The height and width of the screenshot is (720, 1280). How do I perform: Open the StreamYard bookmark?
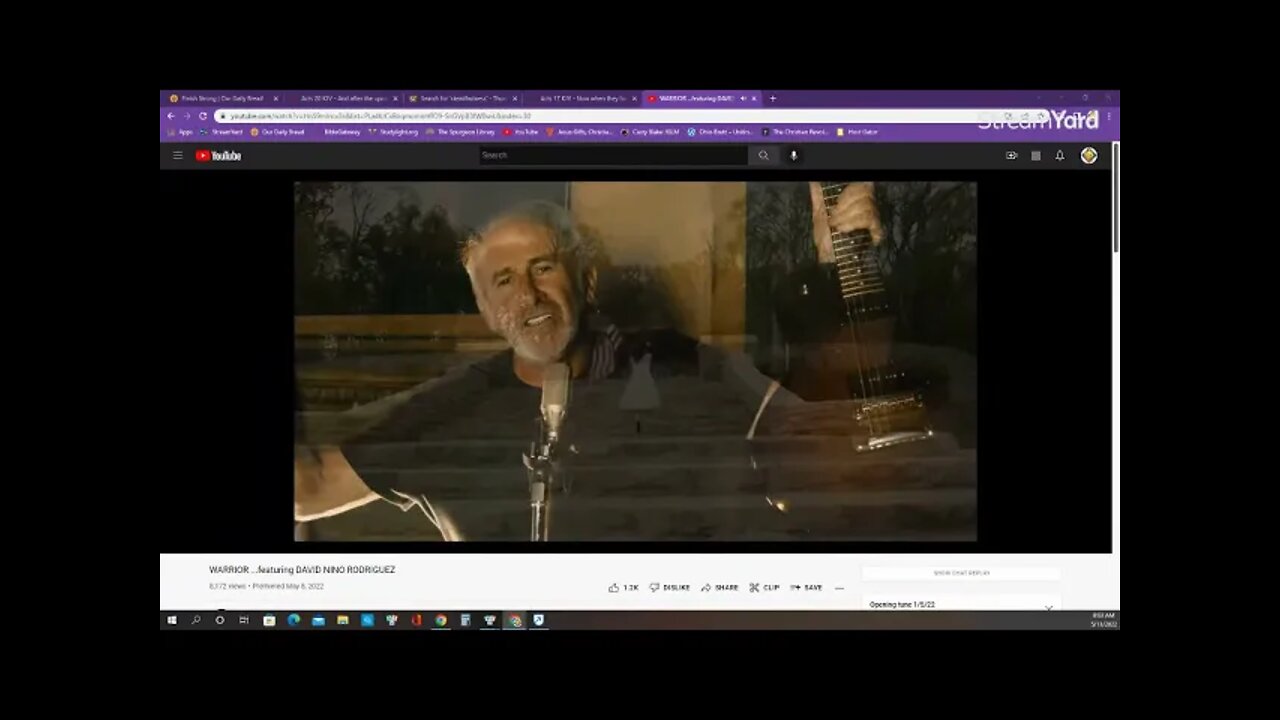point(222,132)
